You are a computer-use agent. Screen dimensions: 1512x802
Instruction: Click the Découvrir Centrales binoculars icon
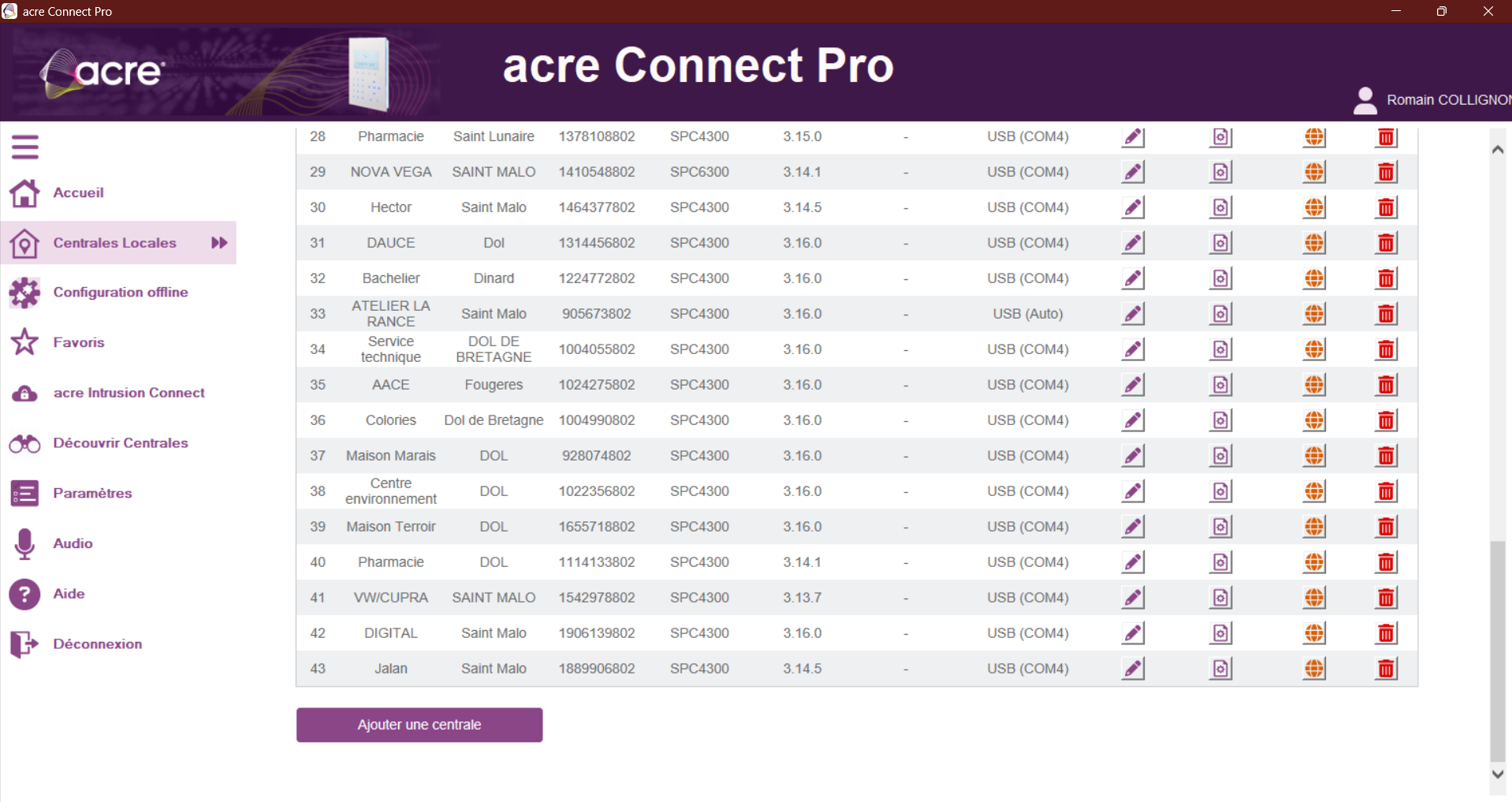(x=24, y=443)
